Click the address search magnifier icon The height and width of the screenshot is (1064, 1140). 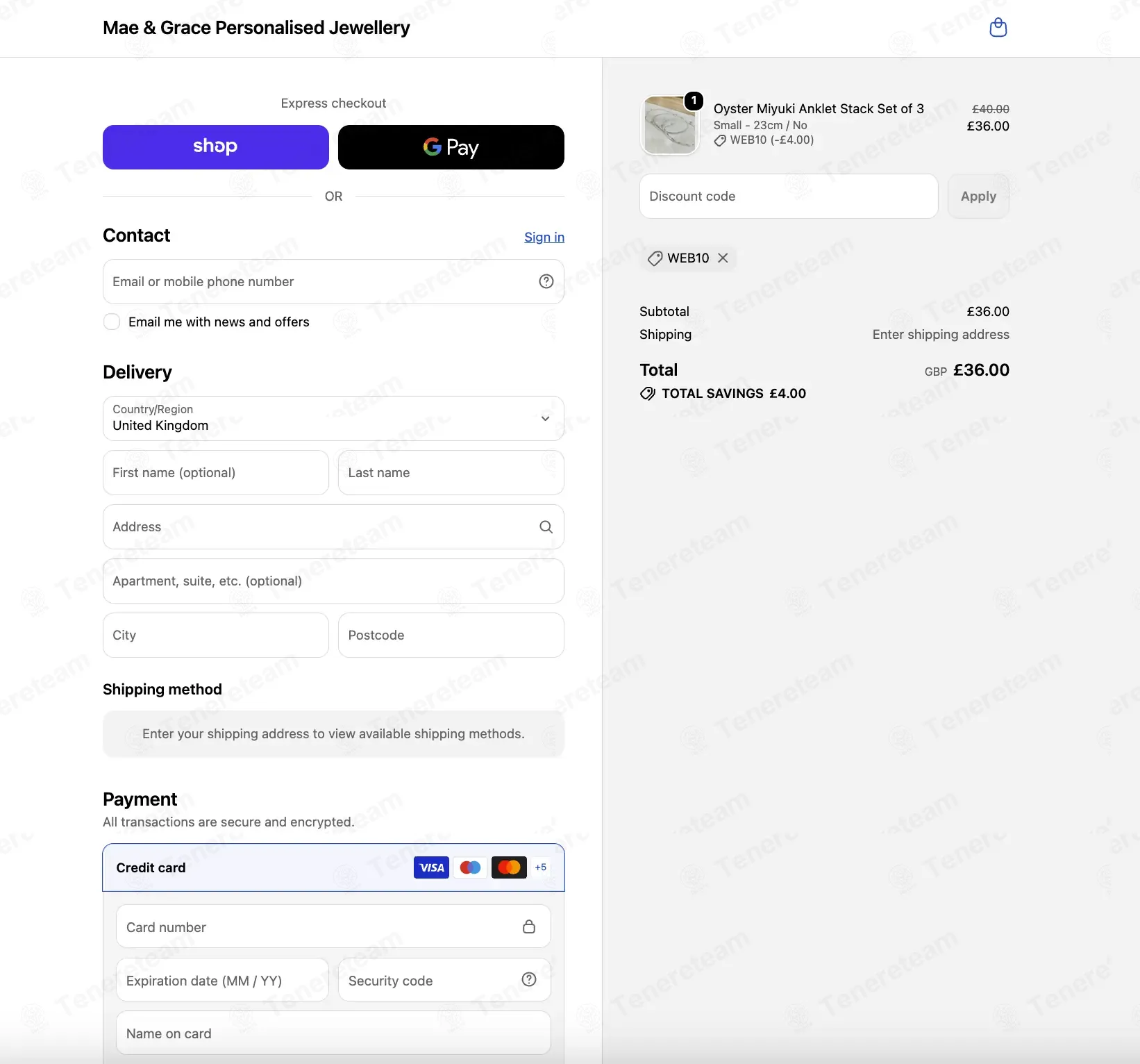click(546, 527)
